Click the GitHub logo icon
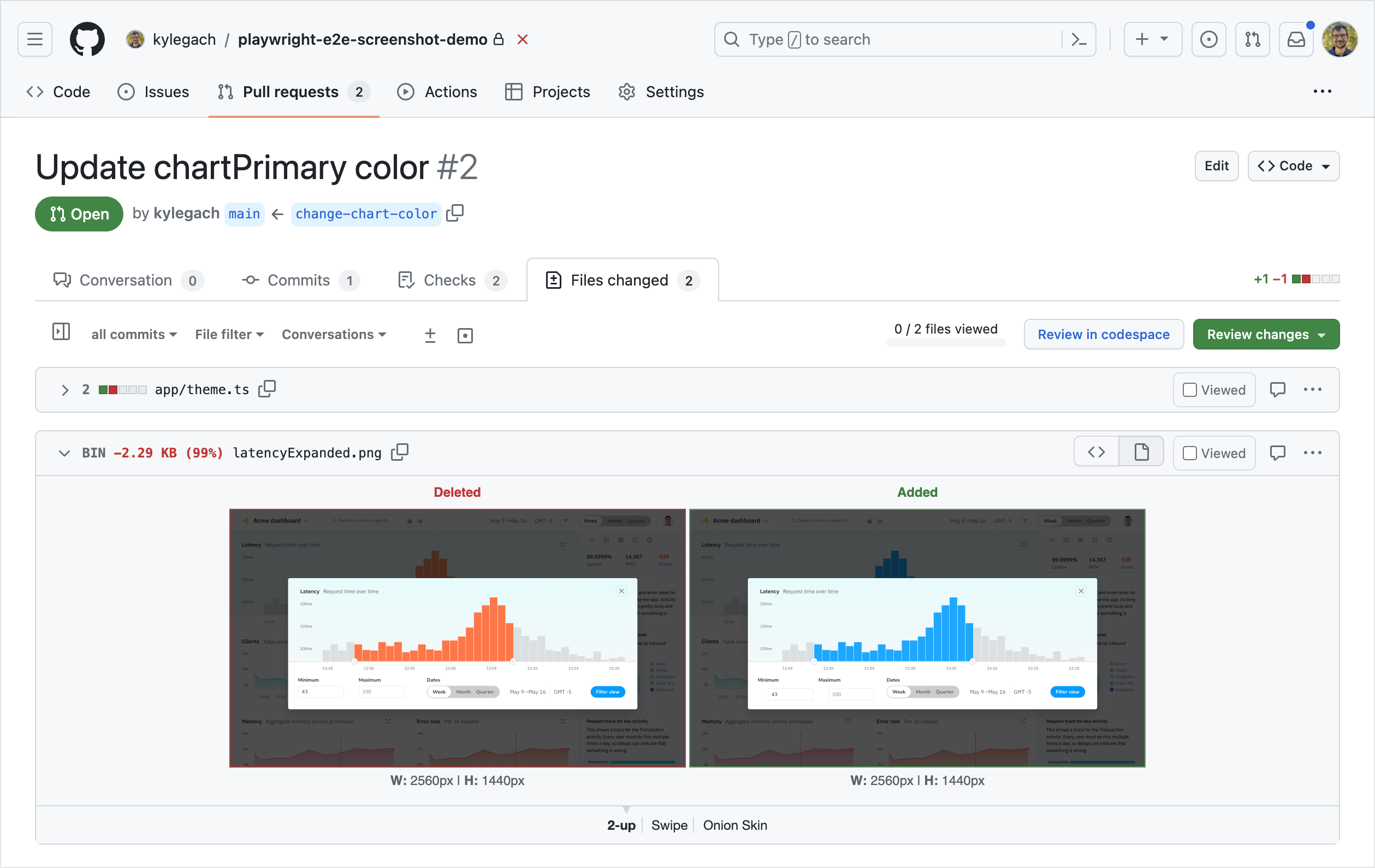Viewport: 1375px width, 868px height. coord(87,39)
